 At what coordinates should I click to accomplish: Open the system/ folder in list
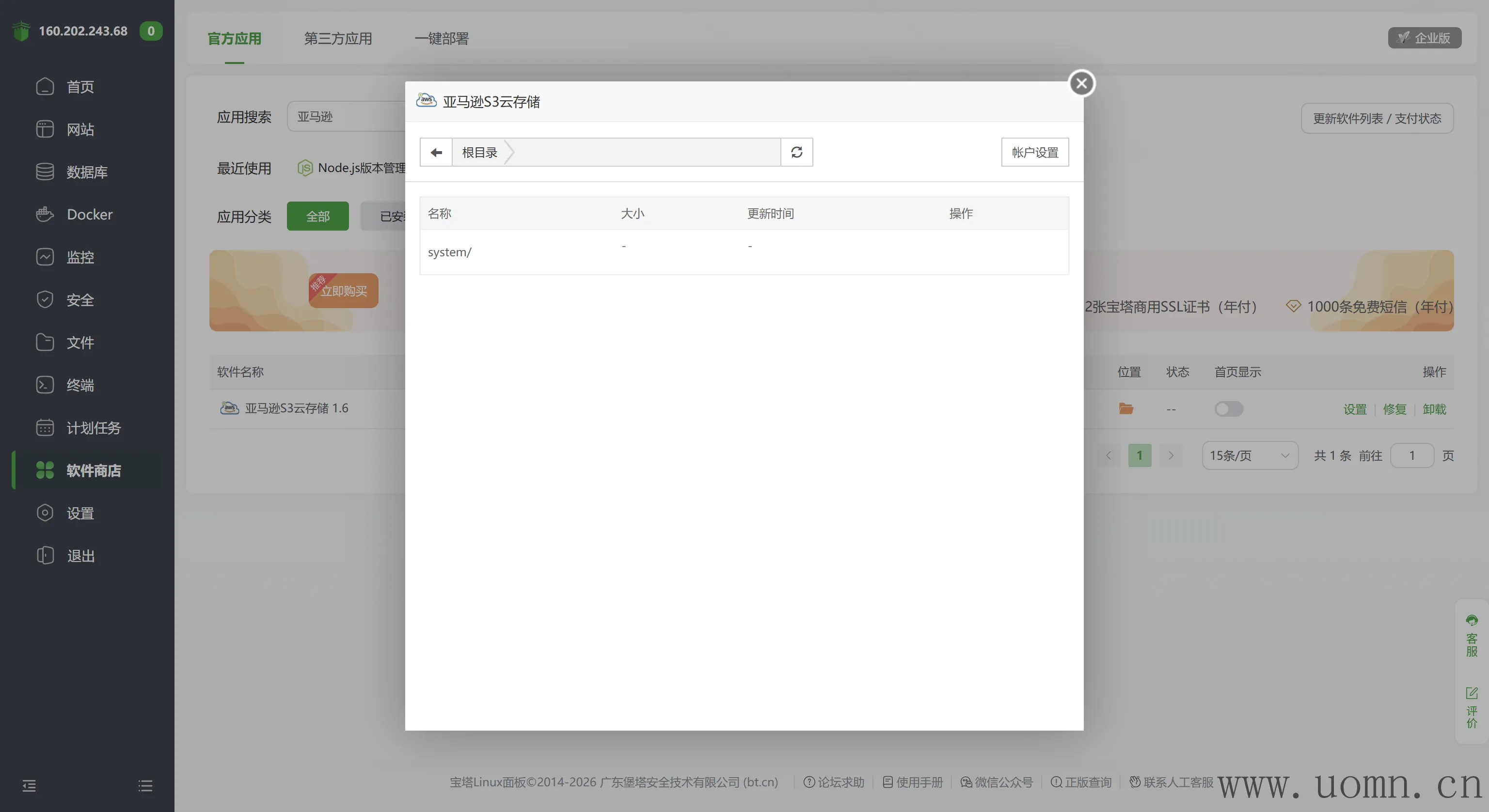450,252
